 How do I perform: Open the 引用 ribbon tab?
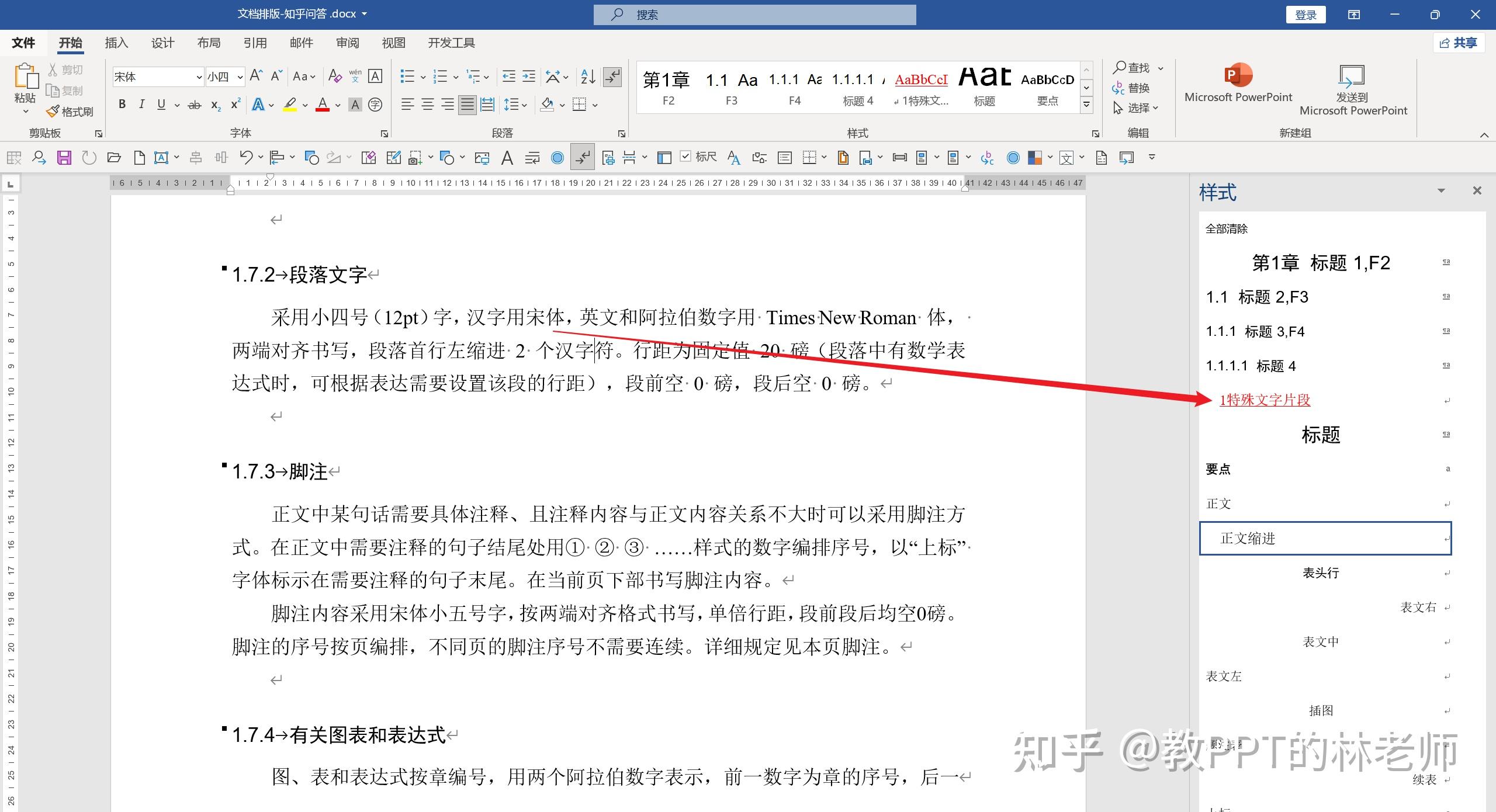[x=255, y=43]
